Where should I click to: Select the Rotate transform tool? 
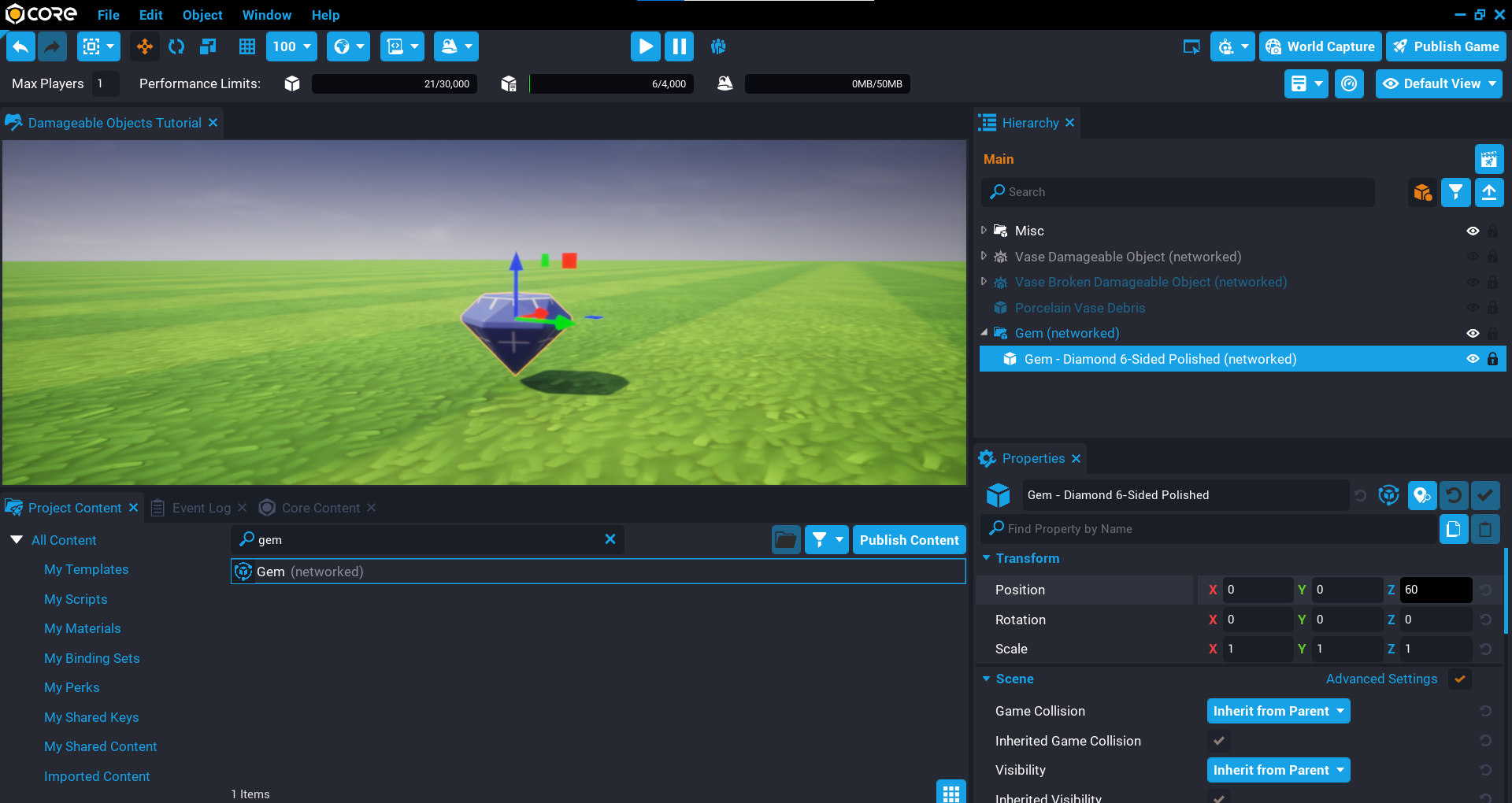pyautogui.click(x=176, y=46)
